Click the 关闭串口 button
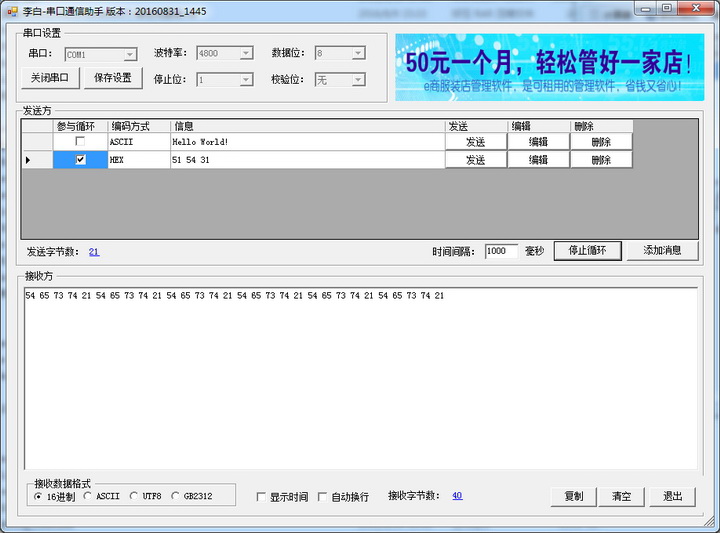Screen dimensions: 720x533 (49, 79)
